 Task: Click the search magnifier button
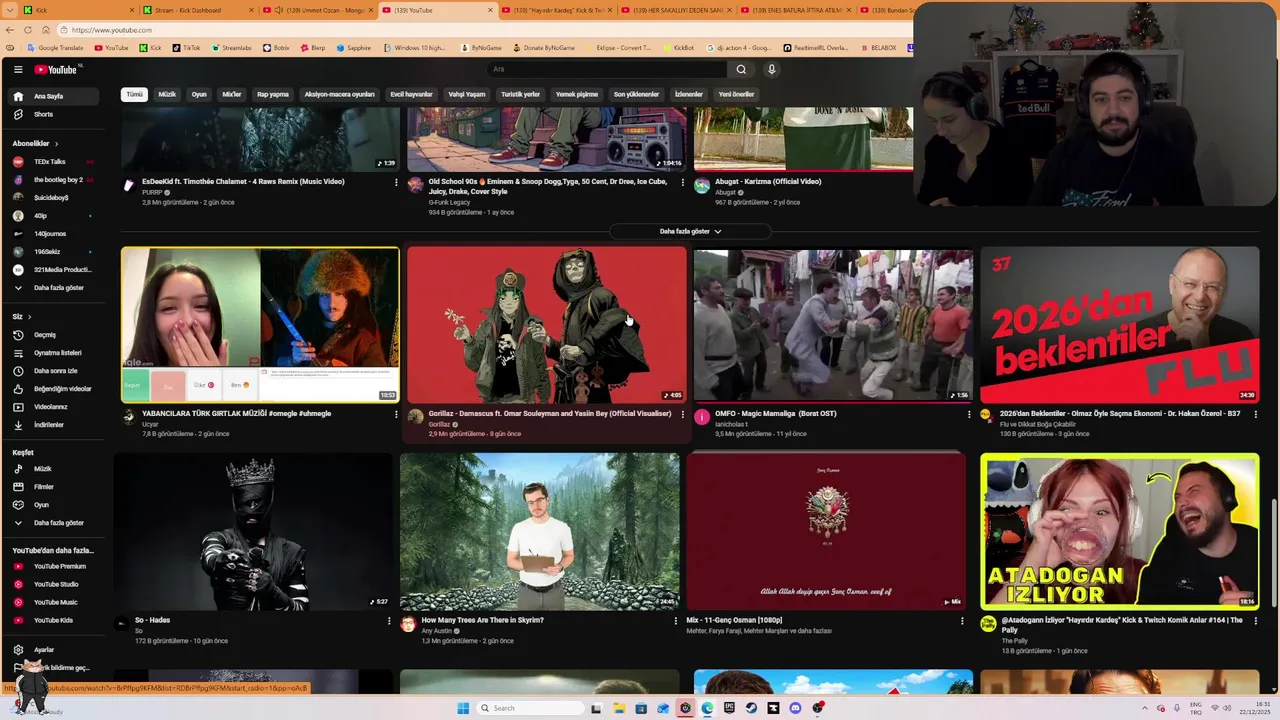(741, 69)
